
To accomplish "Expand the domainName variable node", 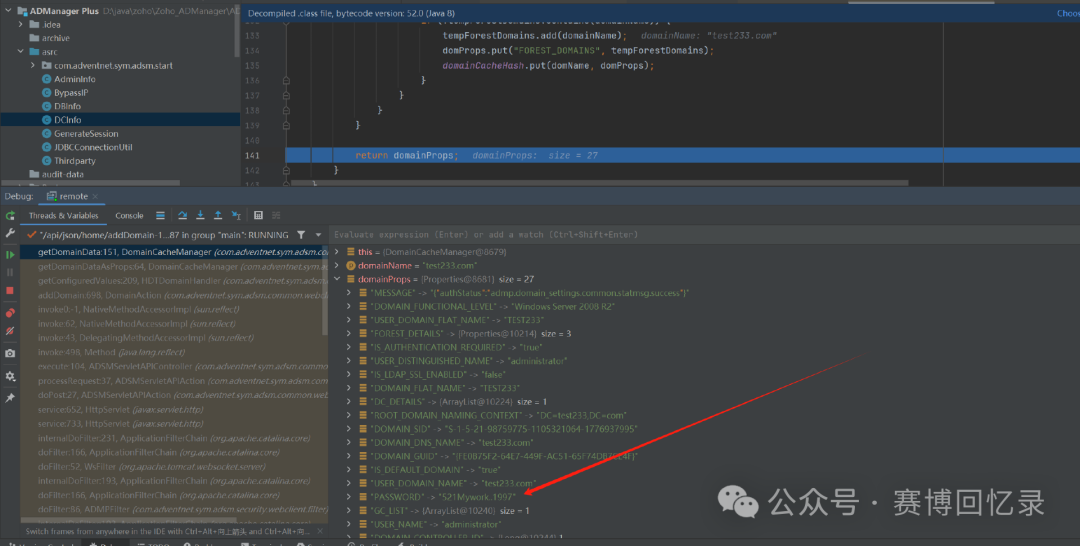I will click(x=337, y=266).
